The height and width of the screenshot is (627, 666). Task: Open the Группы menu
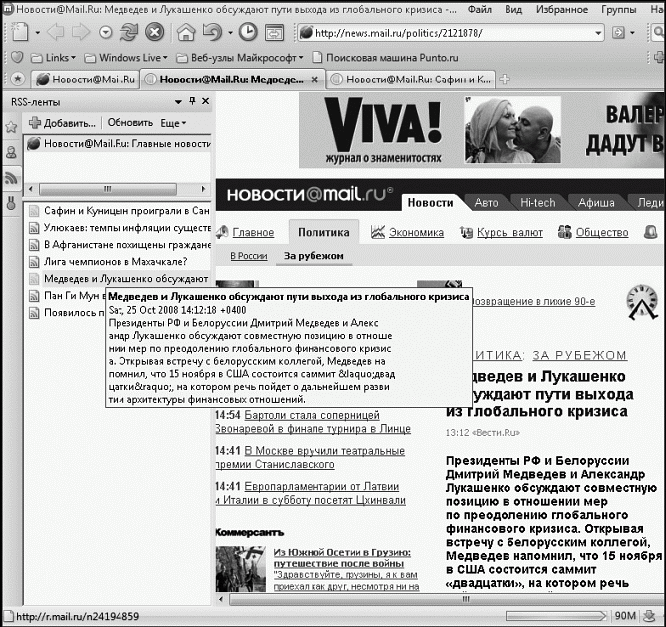tap(618, 9)
